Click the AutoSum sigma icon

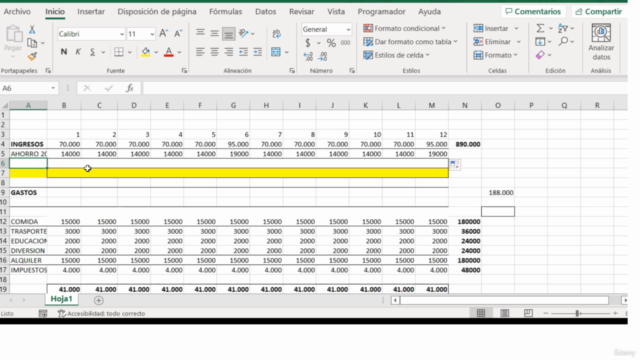pos(540,28)
